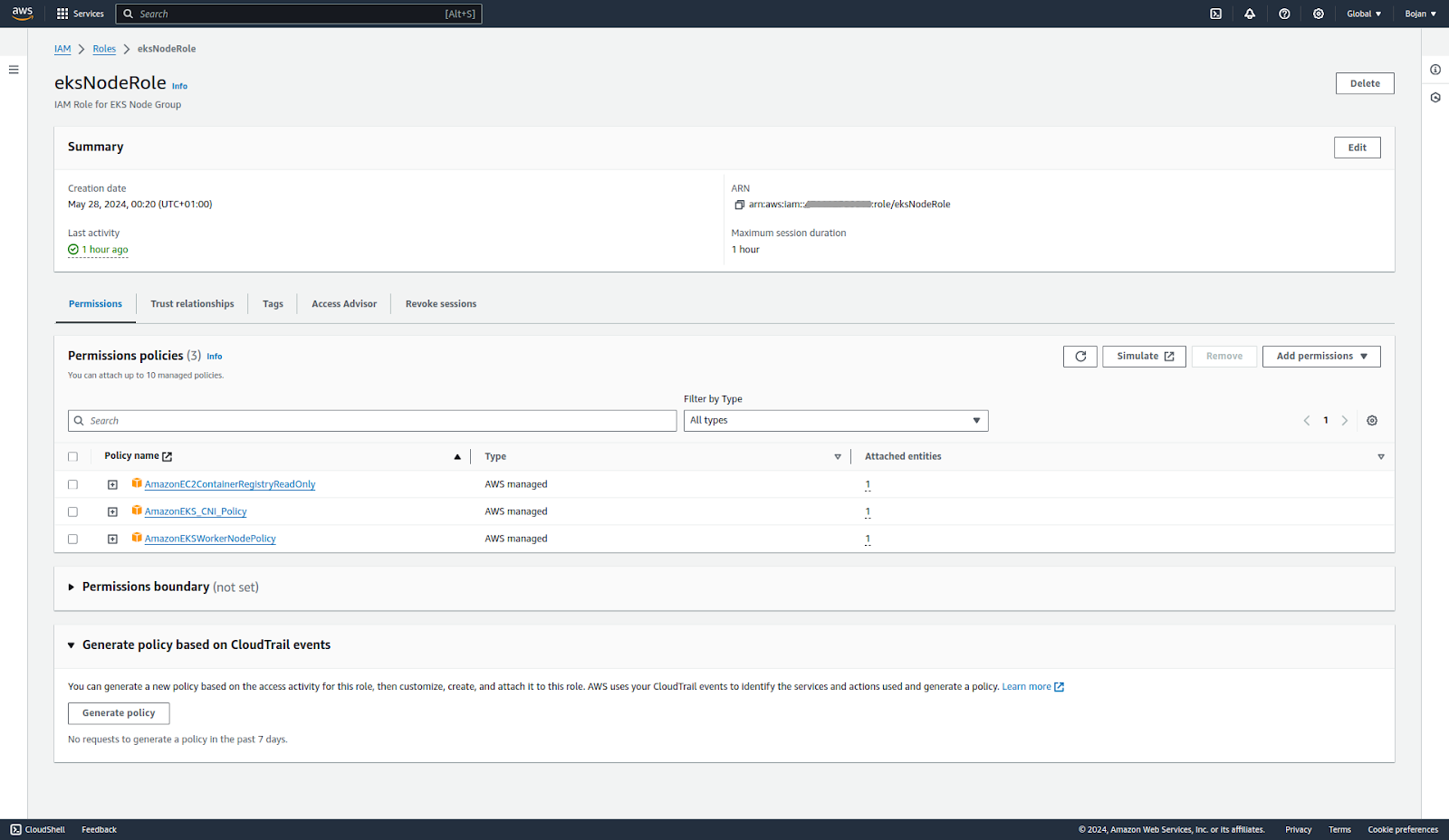Open Cookie preferences in footer

pos(1403,830)
